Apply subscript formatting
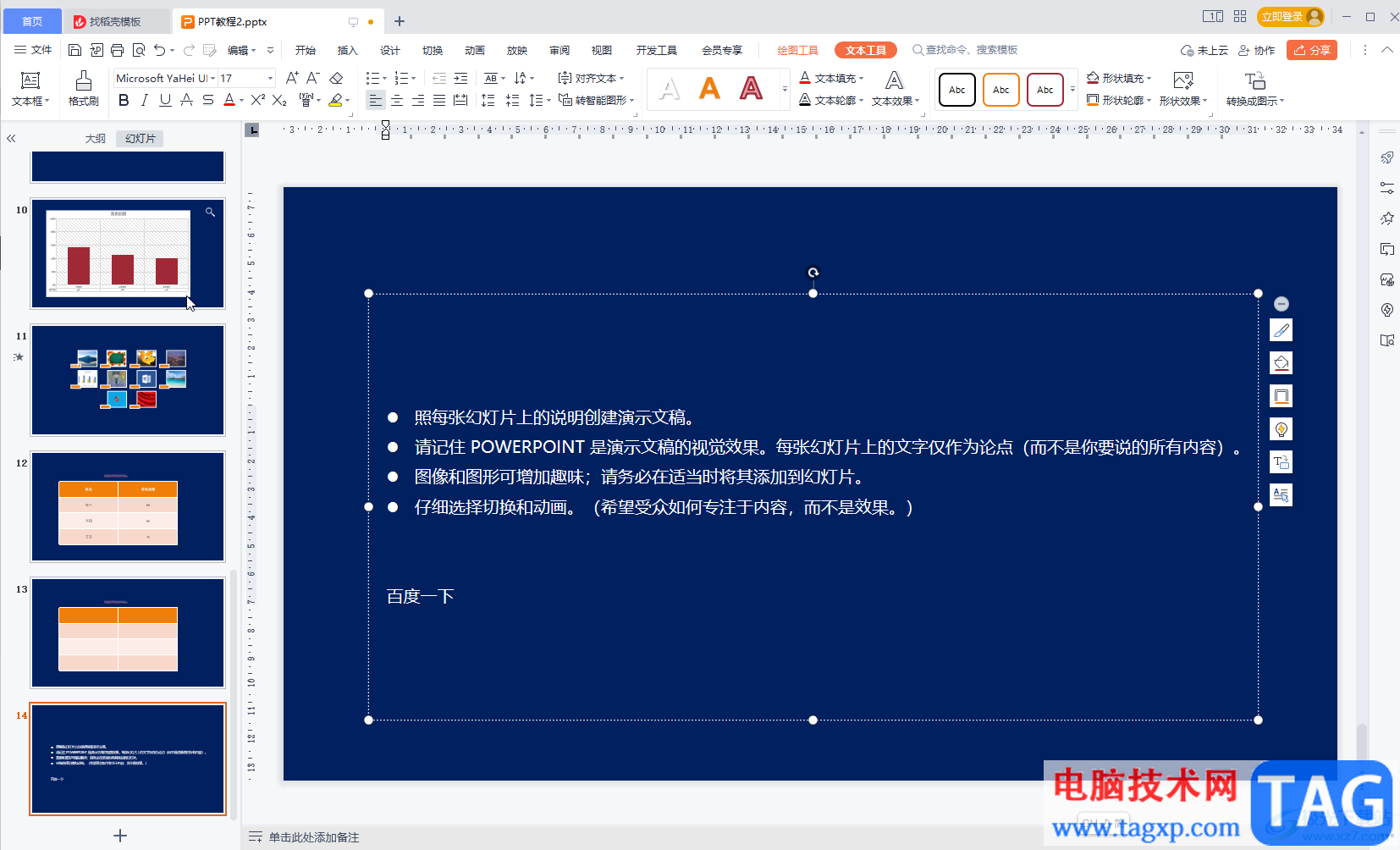Viewport: 1400px width, 850px height. [x=279, y=100]
